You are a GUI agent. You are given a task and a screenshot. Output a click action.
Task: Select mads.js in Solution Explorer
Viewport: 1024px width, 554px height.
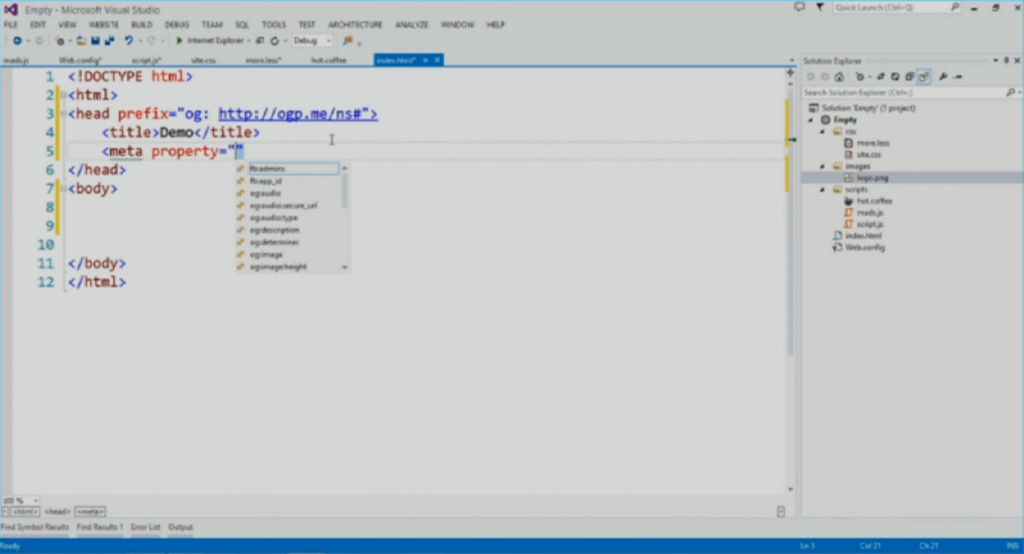[869, 212]
